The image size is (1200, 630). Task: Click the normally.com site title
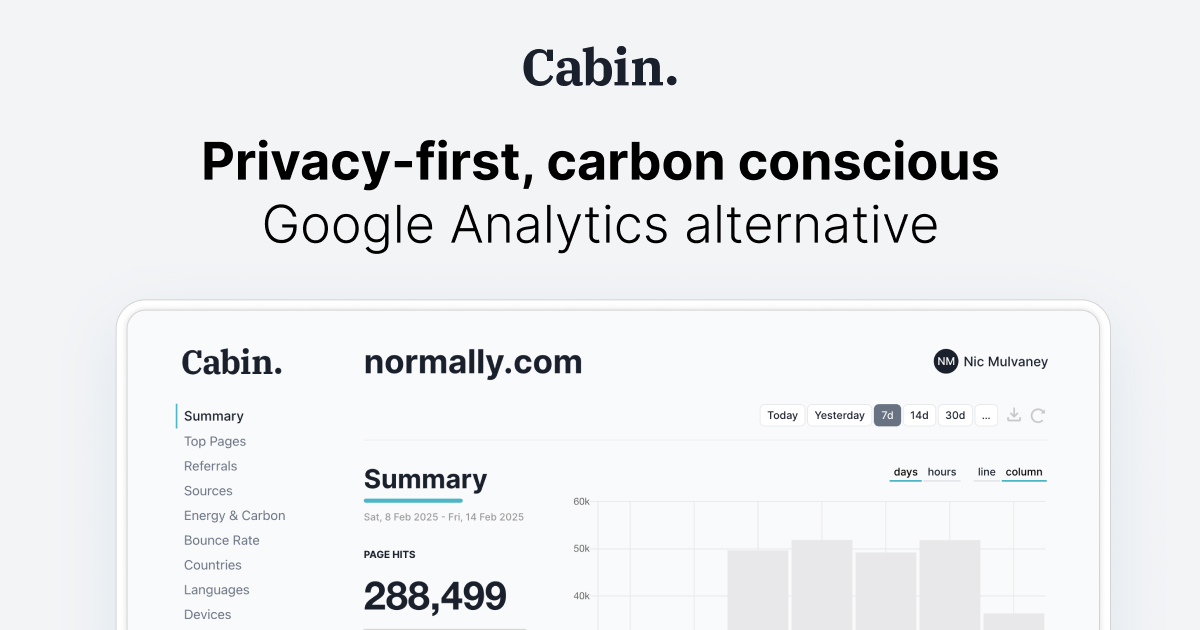473,362
